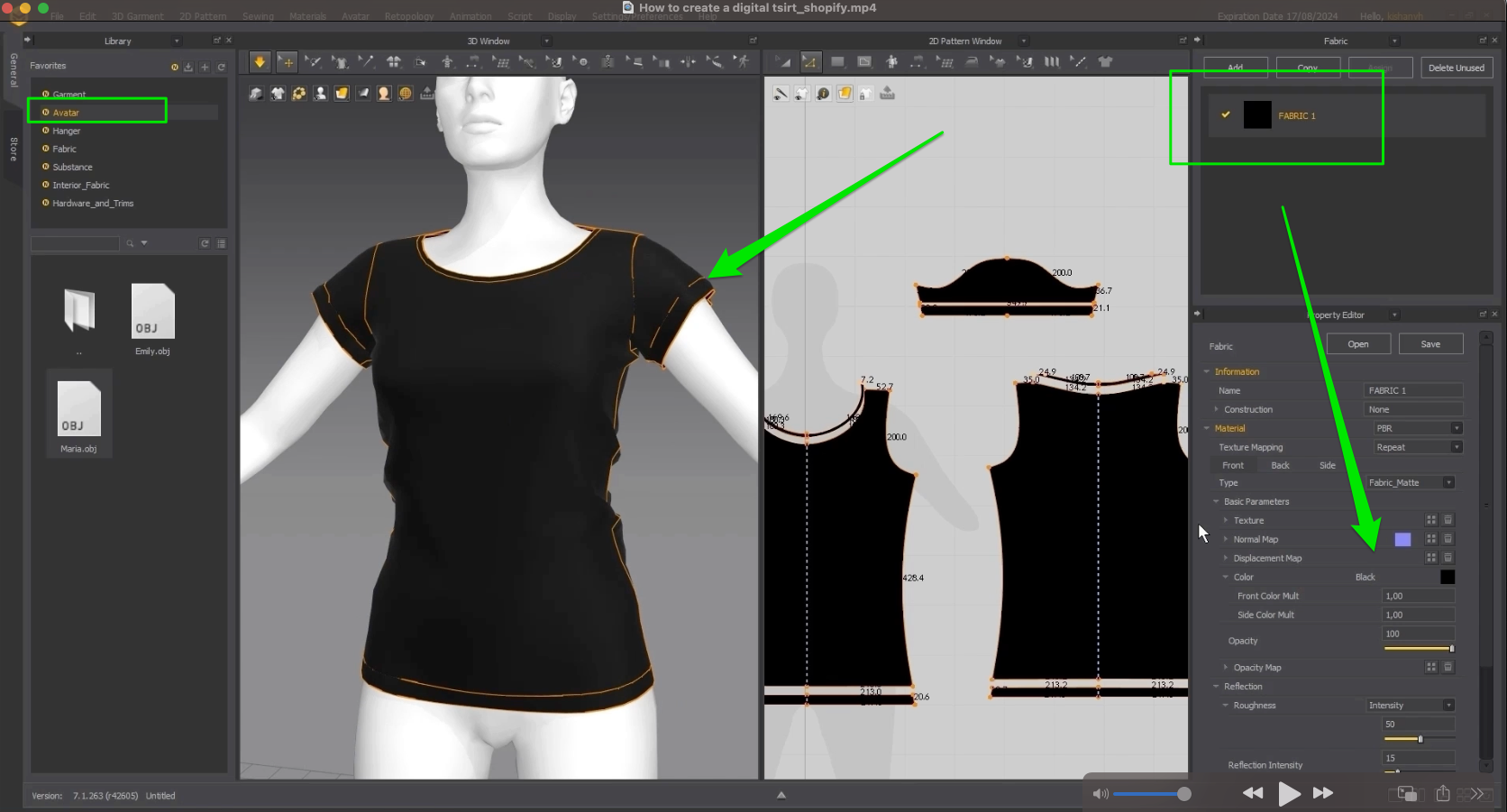Screen dimensions: 1507x812
Task: Select the Pin tool in 3D toolbar
Action: pyautogui.click(x=366, y=61)
